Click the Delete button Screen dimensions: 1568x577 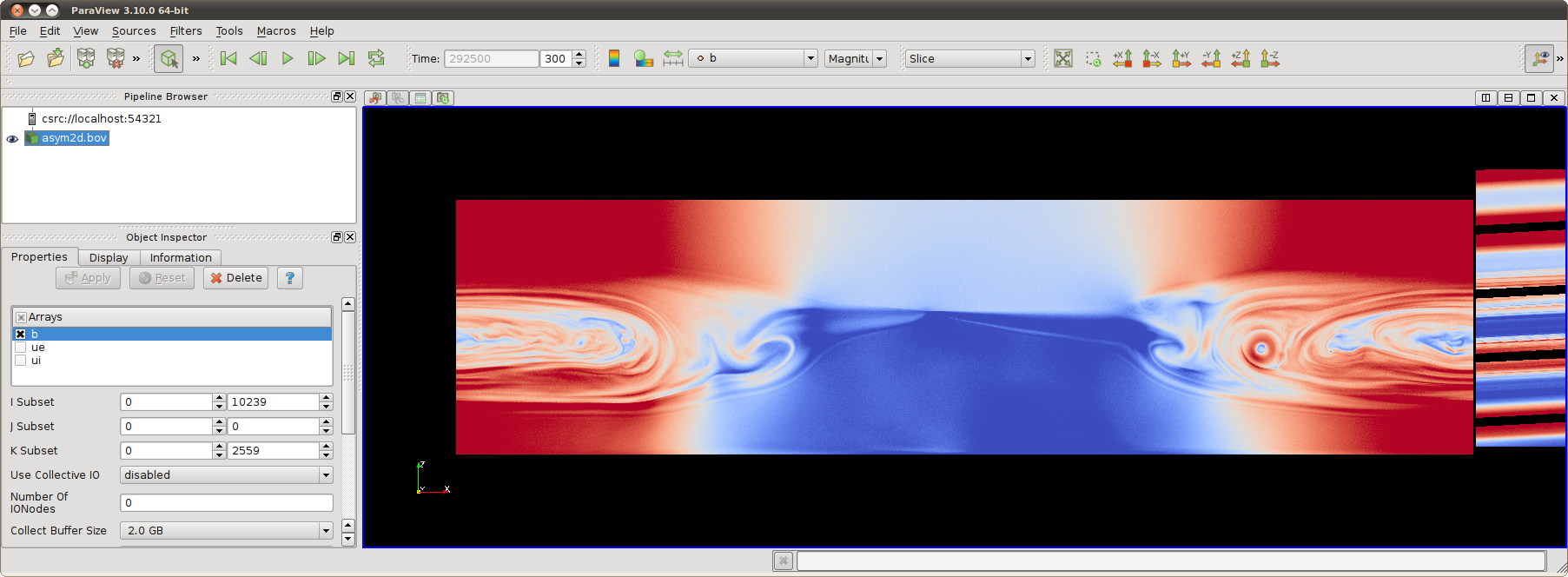[x=235, y=278]
